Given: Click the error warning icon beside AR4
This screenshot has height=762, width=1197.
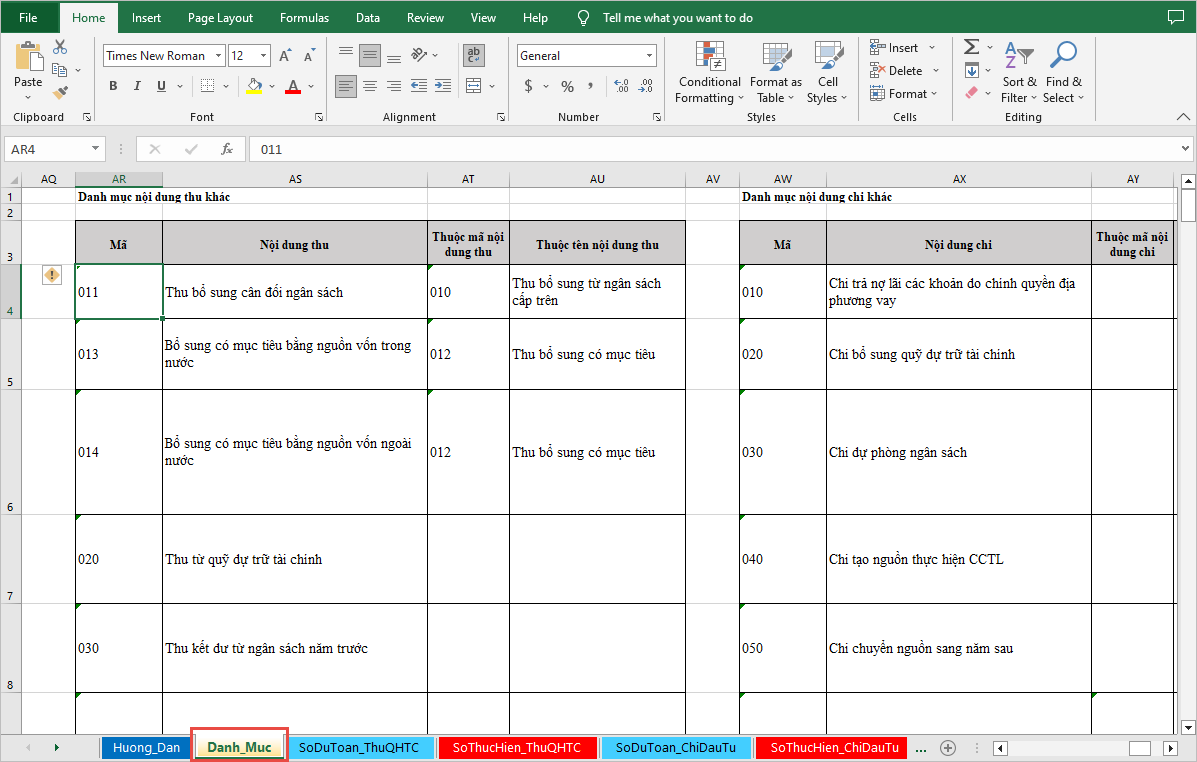Looking at the screenshot, I should click(52, 275).
